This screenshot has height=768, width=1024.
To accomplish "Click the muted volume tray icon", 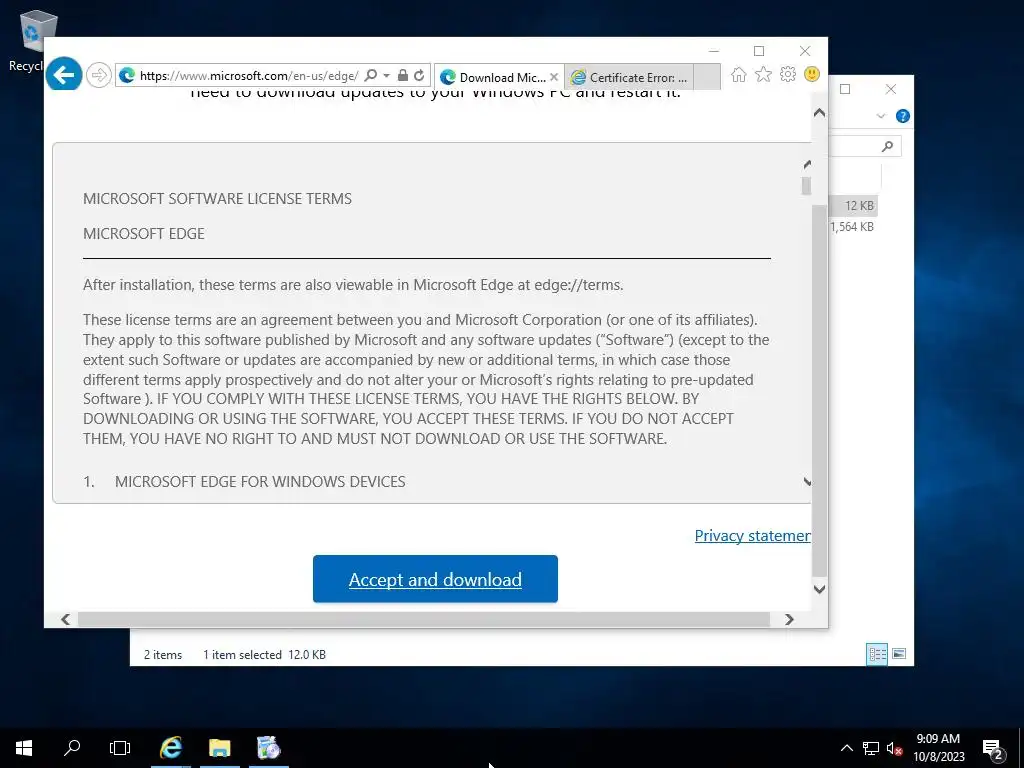I will (894, 748).
